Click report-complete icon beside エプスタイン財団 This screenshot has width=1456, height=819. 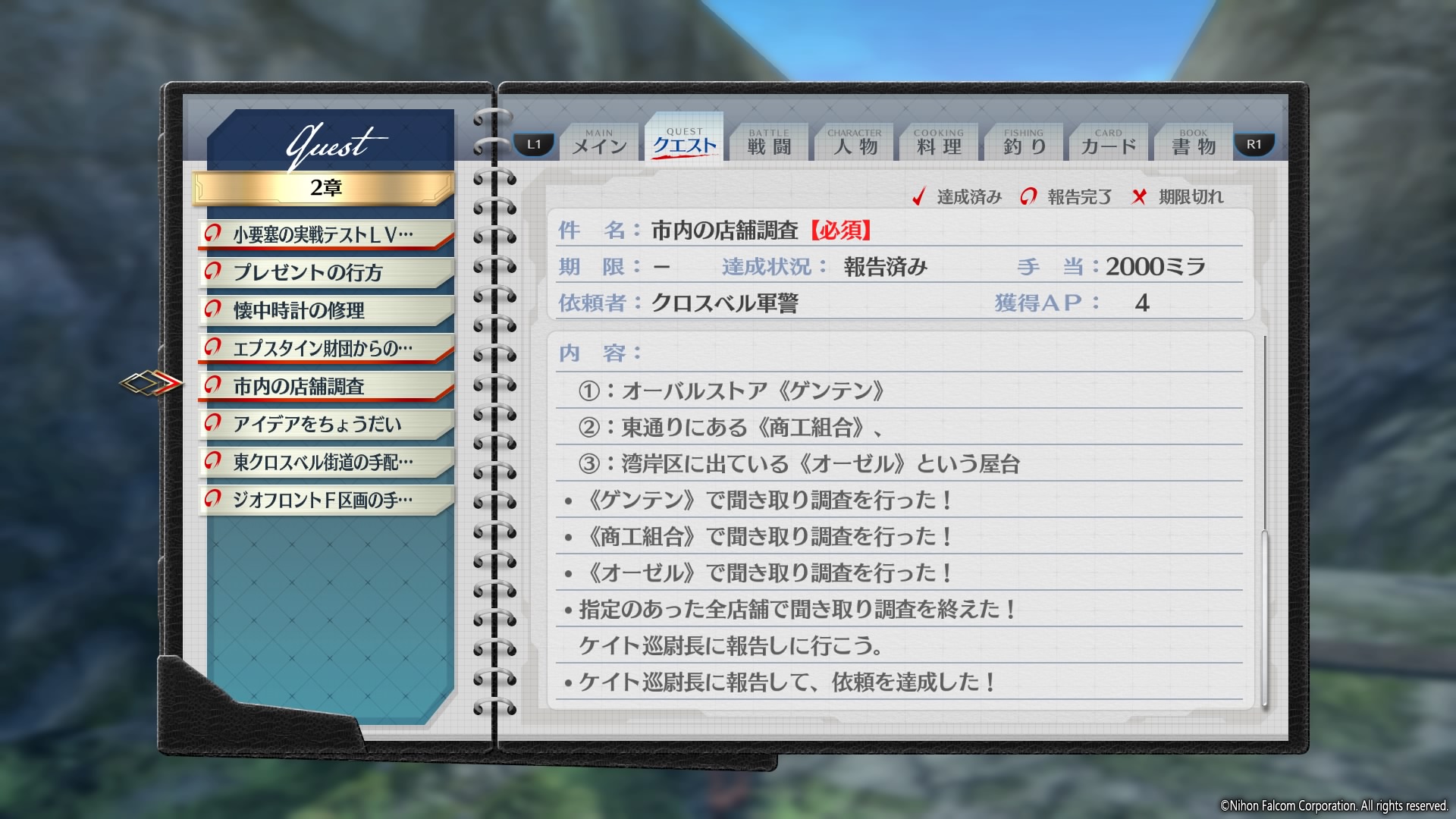click(x=213, y=347)
